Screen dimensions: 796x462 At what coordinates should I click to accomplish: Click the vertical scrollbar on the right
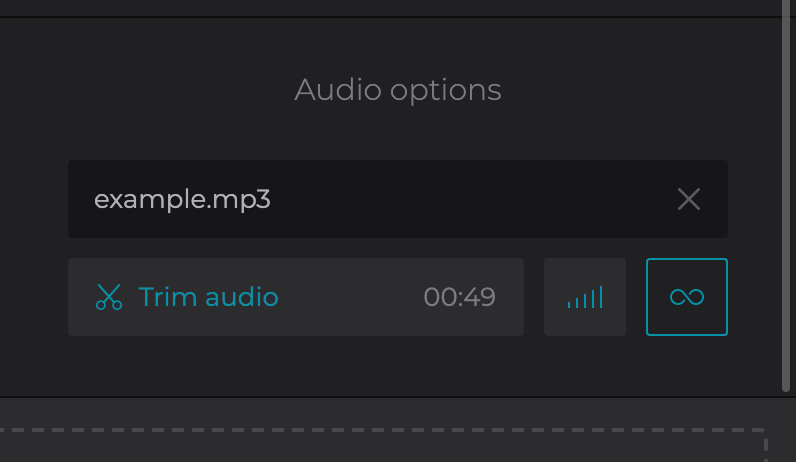[785, 200]
